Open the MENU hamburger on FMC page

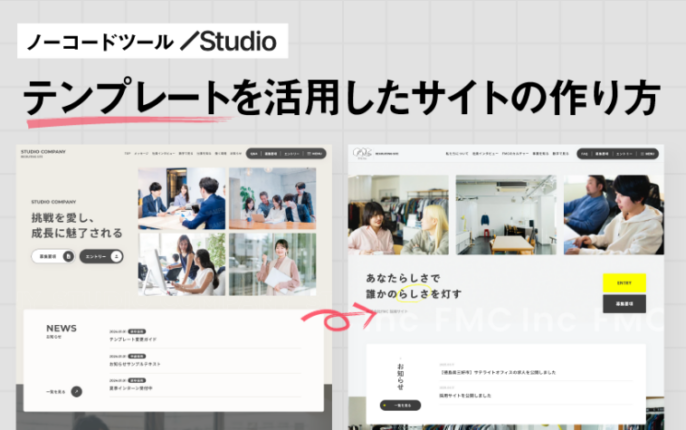647,154
